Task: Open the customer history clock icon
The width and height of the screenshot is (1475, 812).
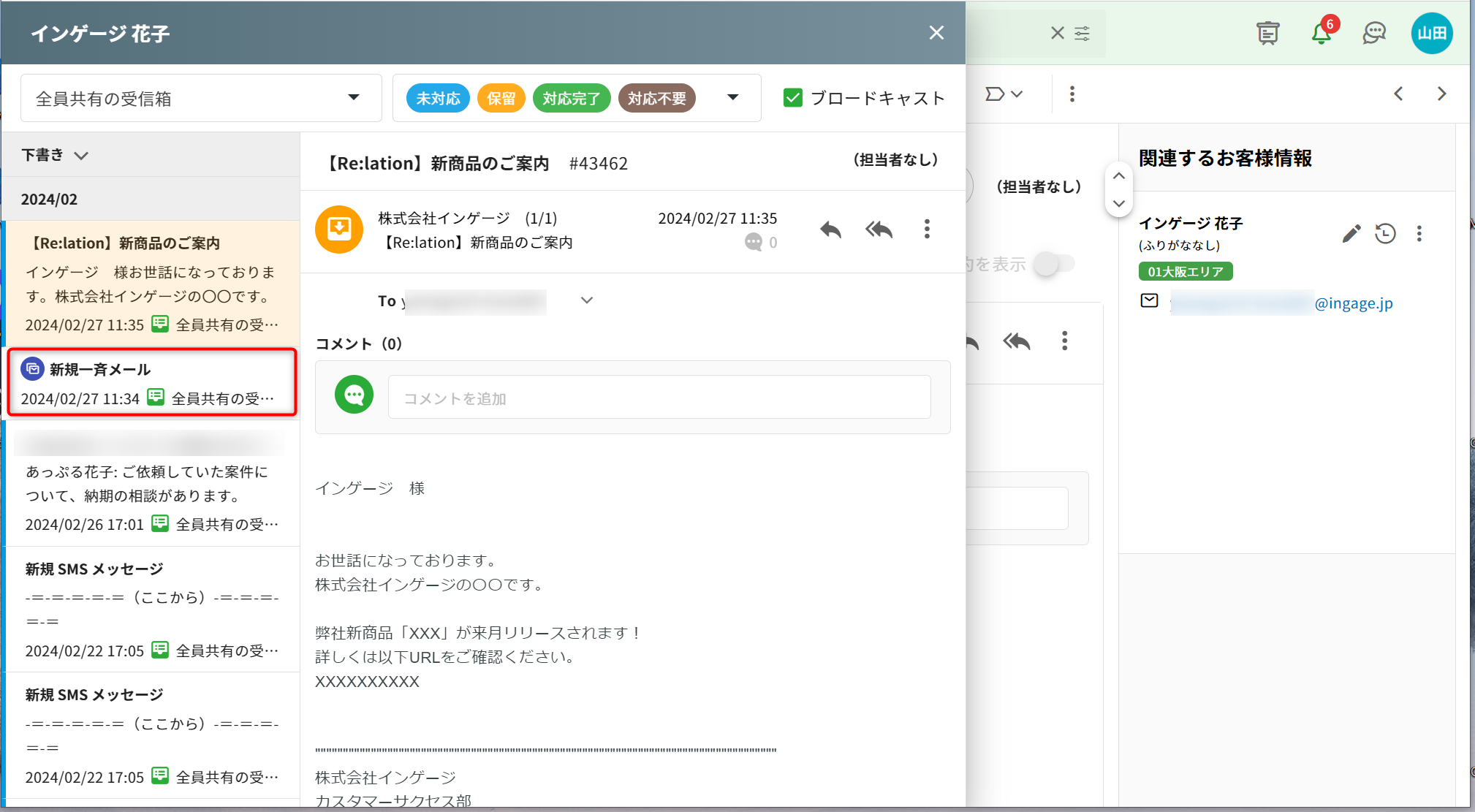Action: (1385, 234)
